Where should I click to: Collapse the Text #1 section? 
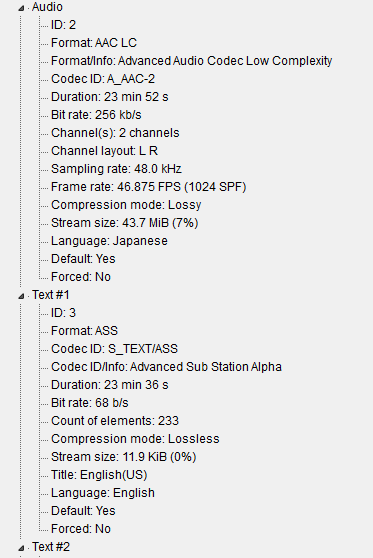point(21,296)
